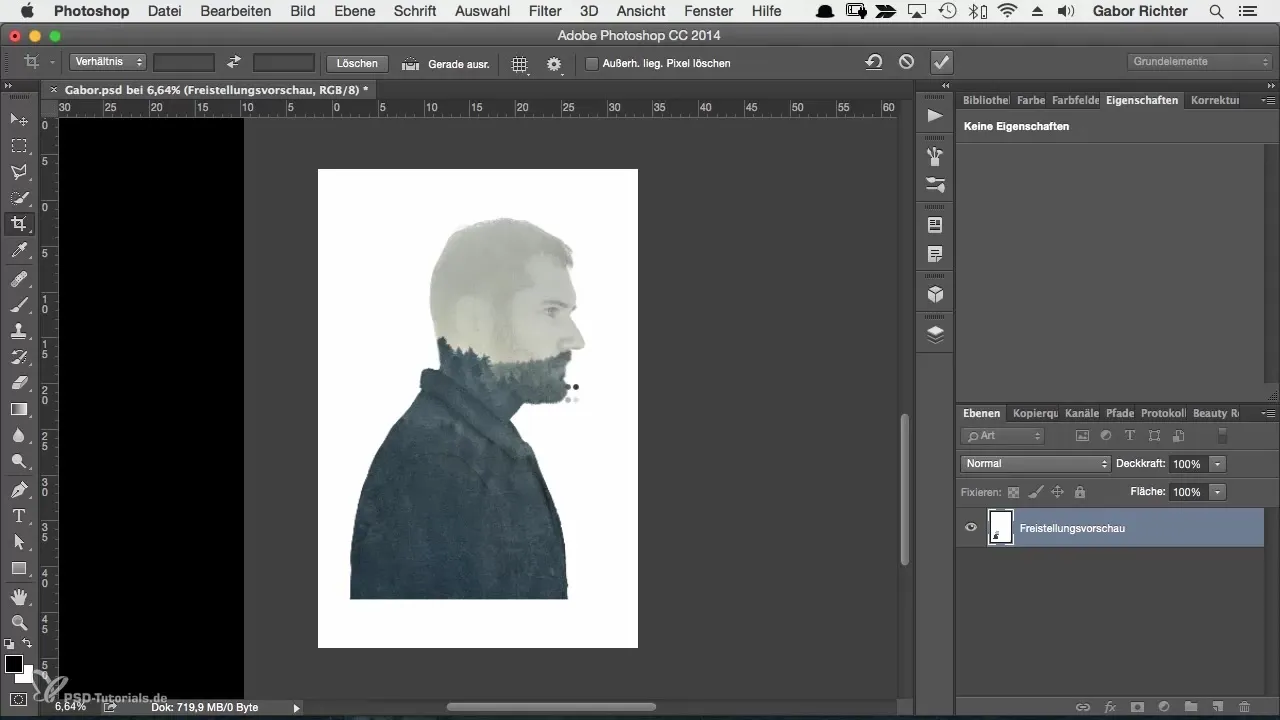This screenshot has height=720, width=1280.
Task: Select the Brush tool
Action: [19, 305]
